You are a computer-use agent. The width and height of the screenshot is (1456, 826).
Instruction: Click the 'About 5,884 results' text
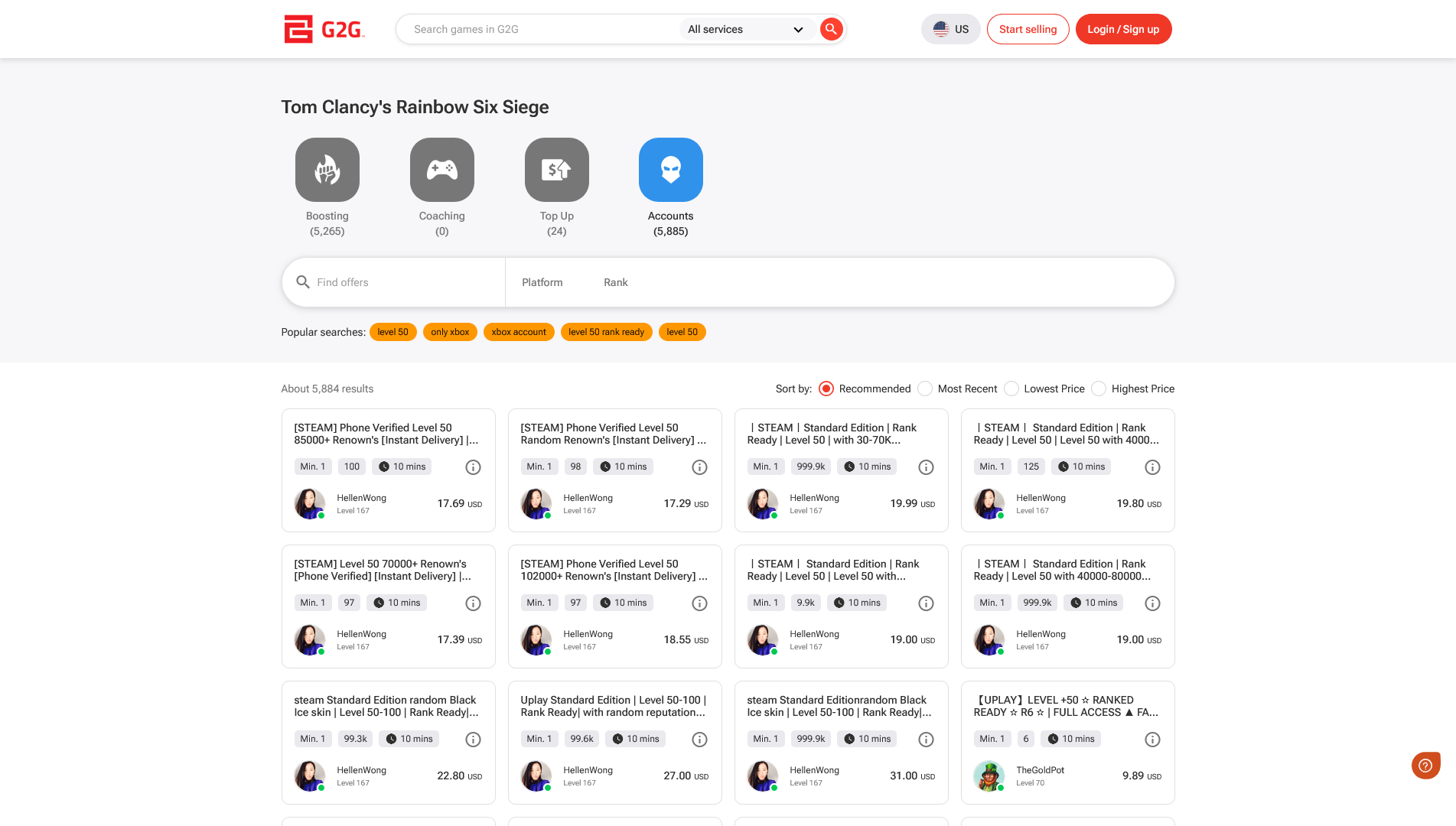pos(327,389)
